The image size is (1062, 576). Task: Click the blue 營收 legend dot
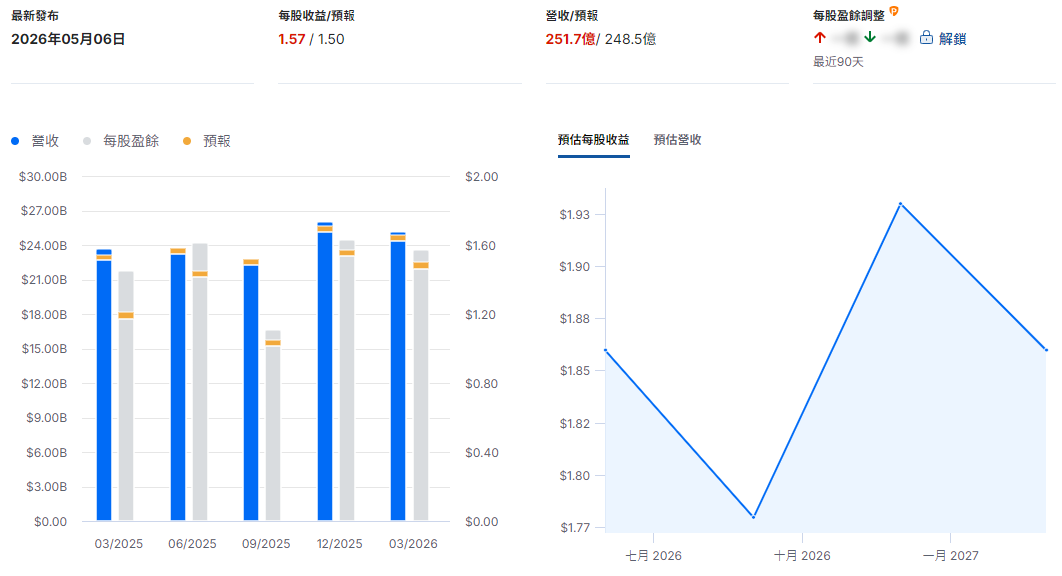click(15, 141)
